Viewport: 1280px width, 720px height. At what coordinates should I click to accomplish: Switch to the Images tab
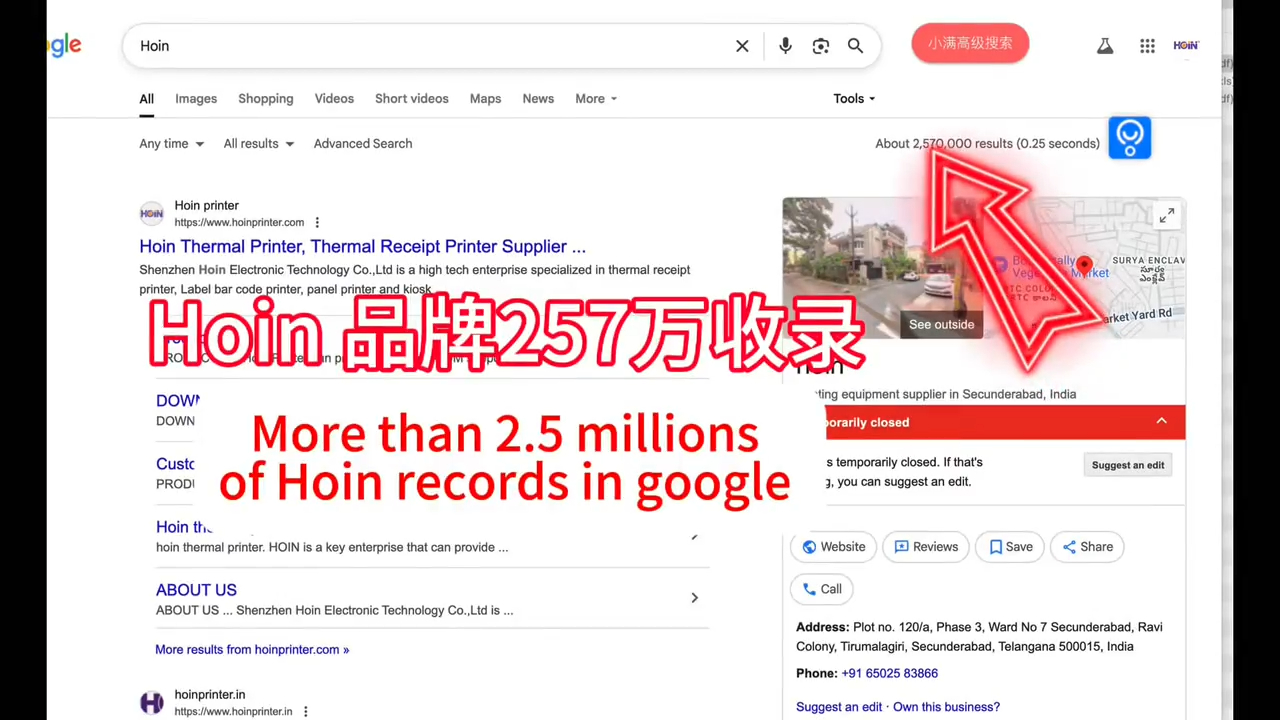(196, 99)
